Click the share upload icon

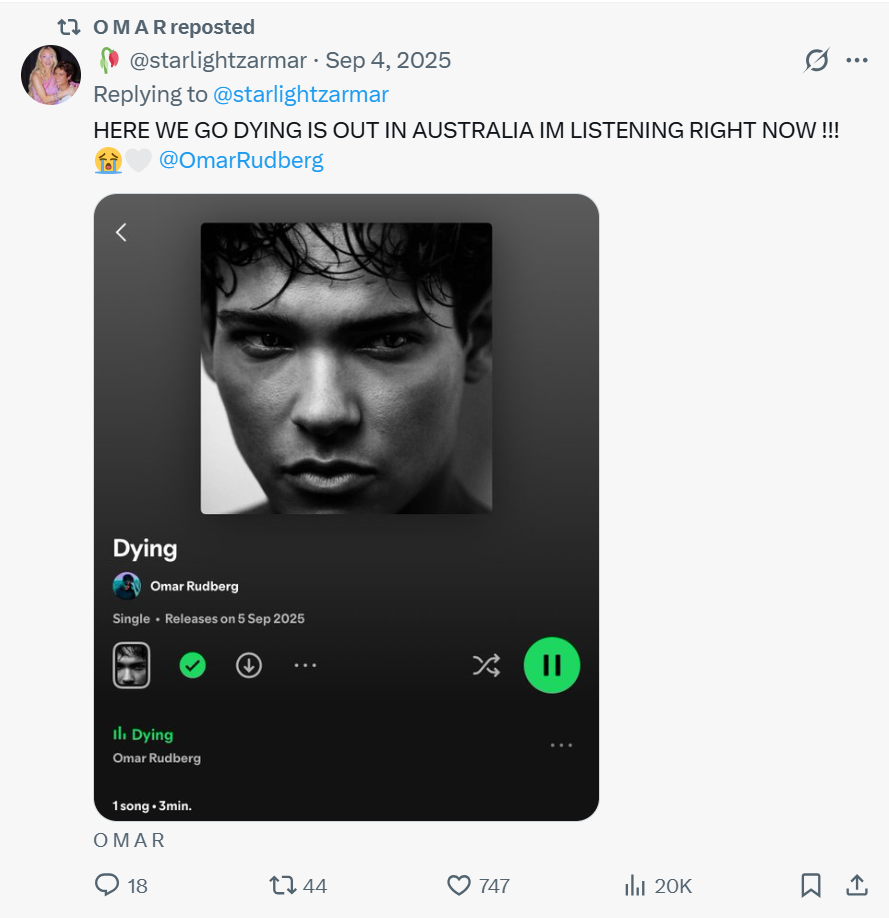click(x=857, y=885)
